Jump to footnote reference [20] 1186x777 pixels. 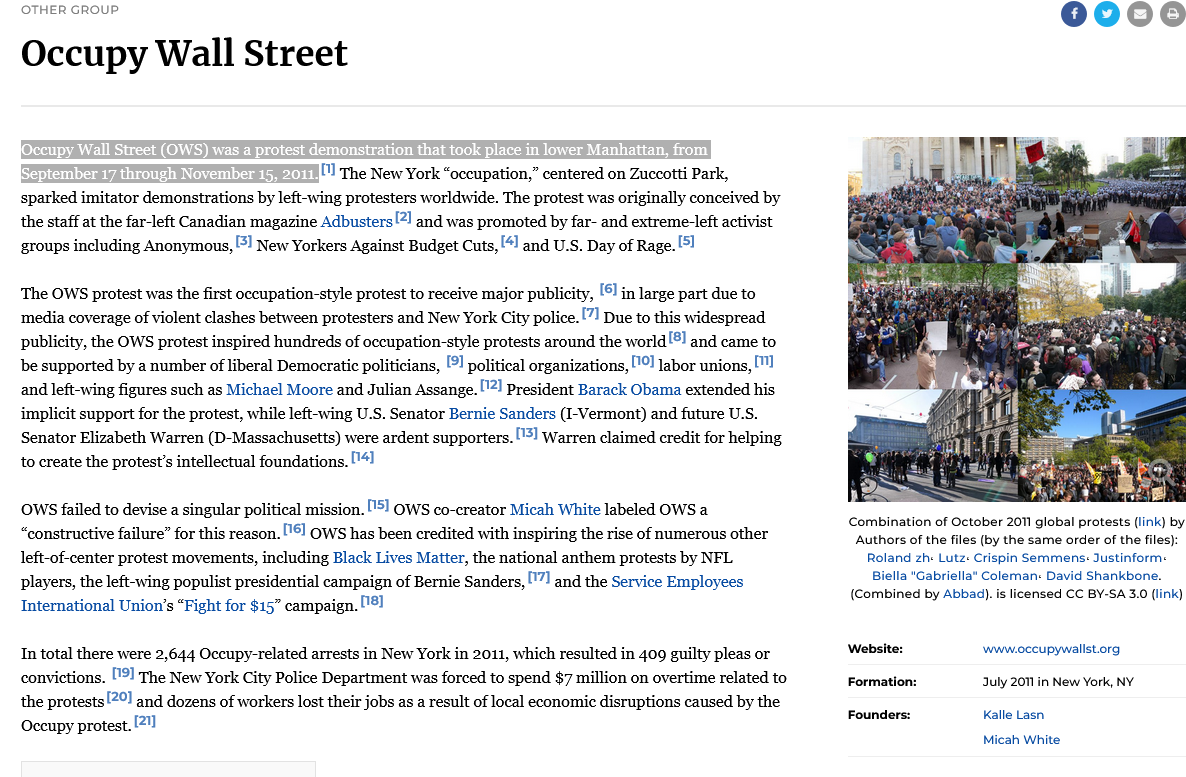point(119,698)
